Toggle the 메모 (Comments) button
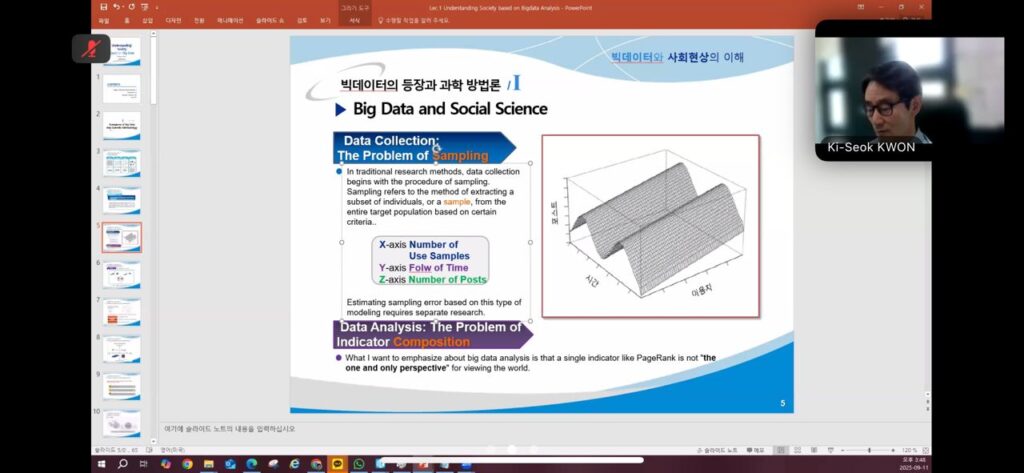Screen dimensions: 1024x473 coord(756,450)
